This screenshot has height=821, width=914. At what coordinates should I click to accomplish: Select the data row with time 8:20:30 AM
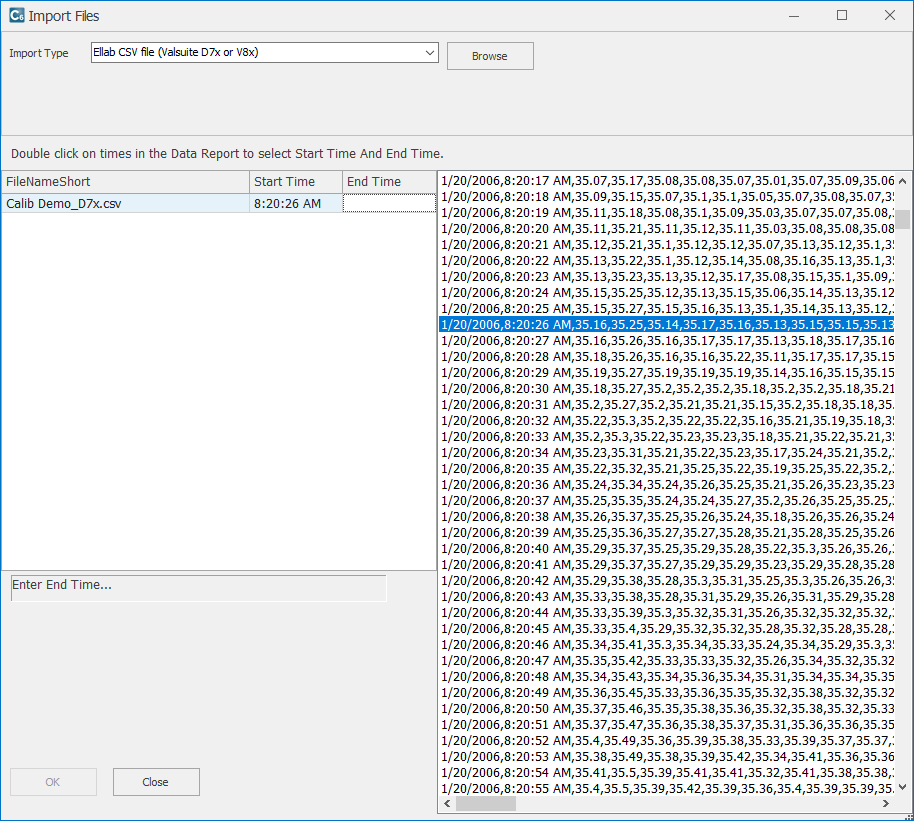click(667, 388)
